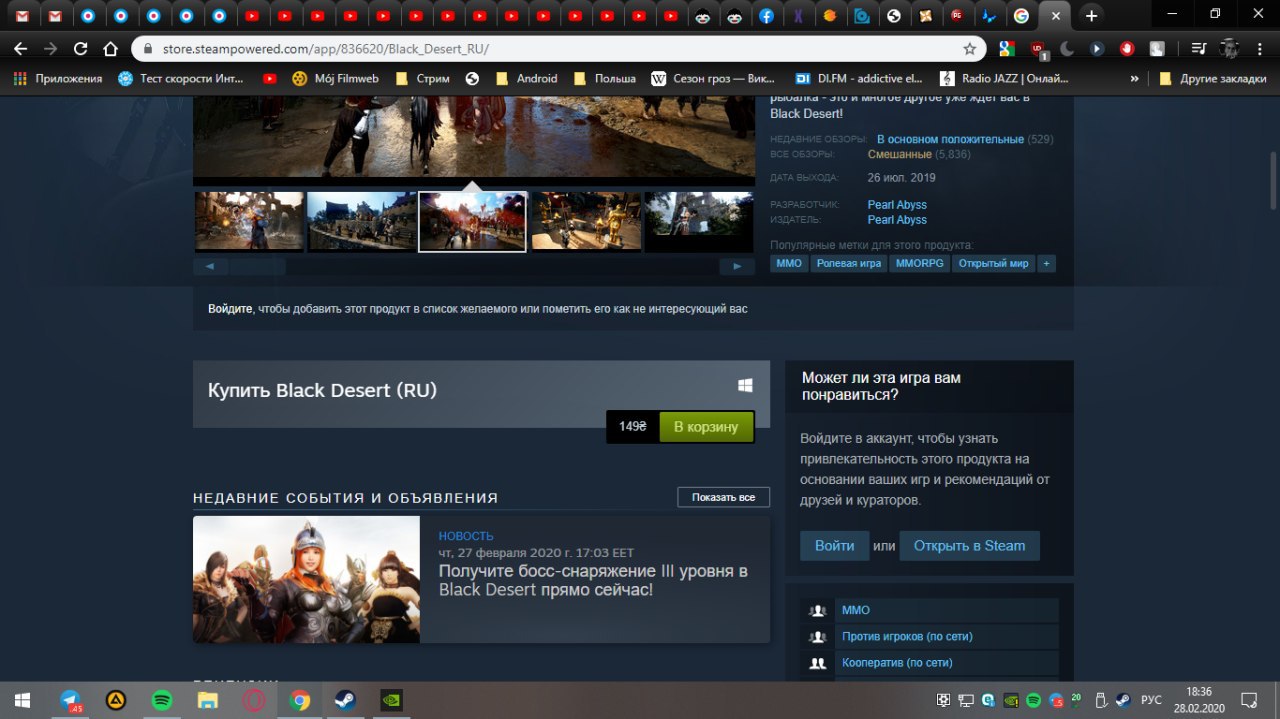This screenshot has width=1280, height=719.
Task: Select the fourth screenshot thumbnail with golden armor
Action: point(586,221)
